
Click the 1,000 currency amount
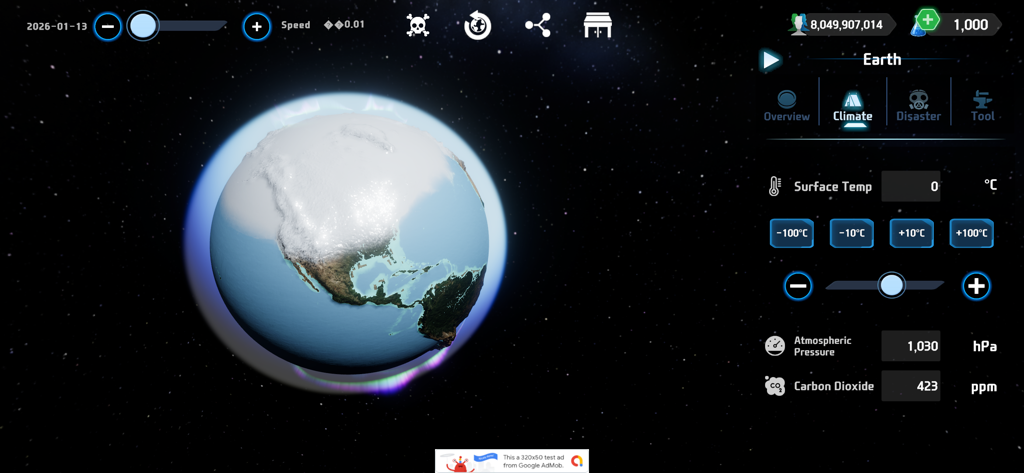970,25
